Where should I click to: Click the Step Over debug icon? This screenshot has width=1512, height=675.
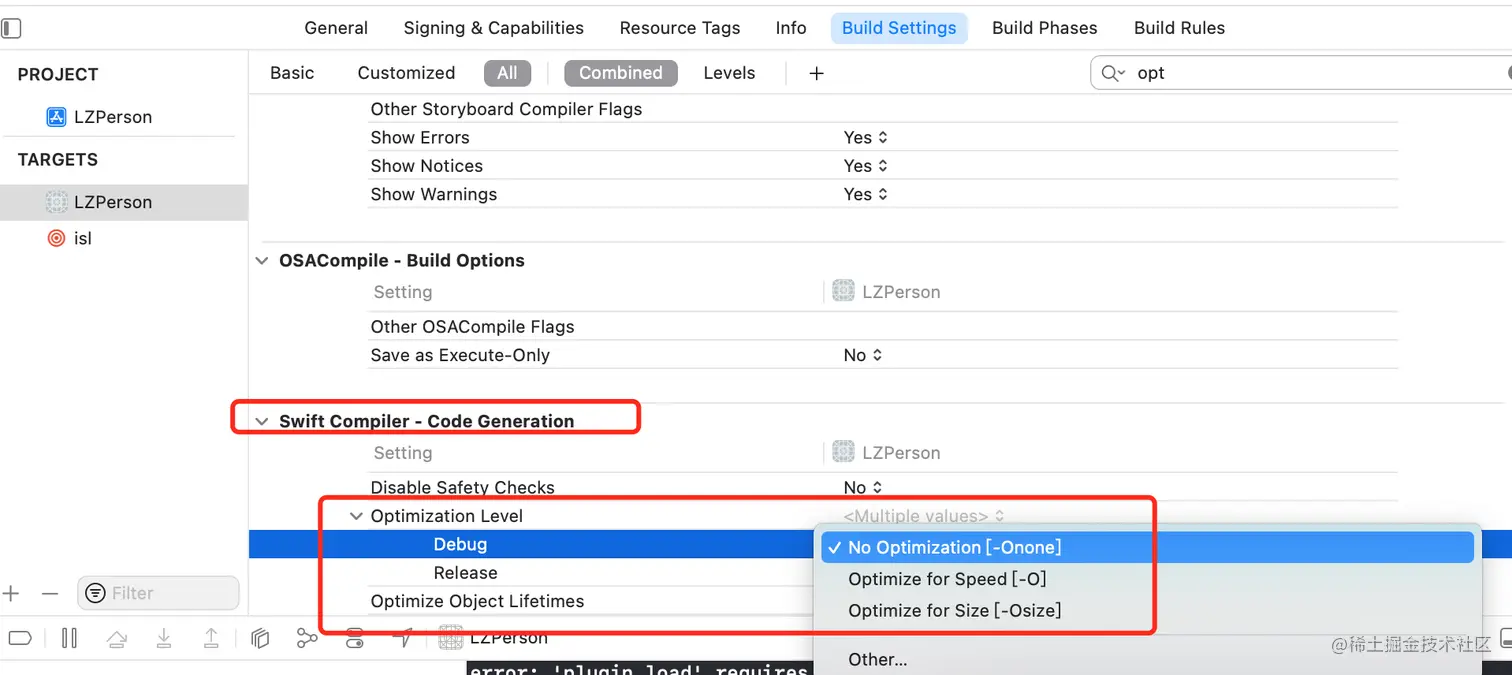(x=117, y=638)
